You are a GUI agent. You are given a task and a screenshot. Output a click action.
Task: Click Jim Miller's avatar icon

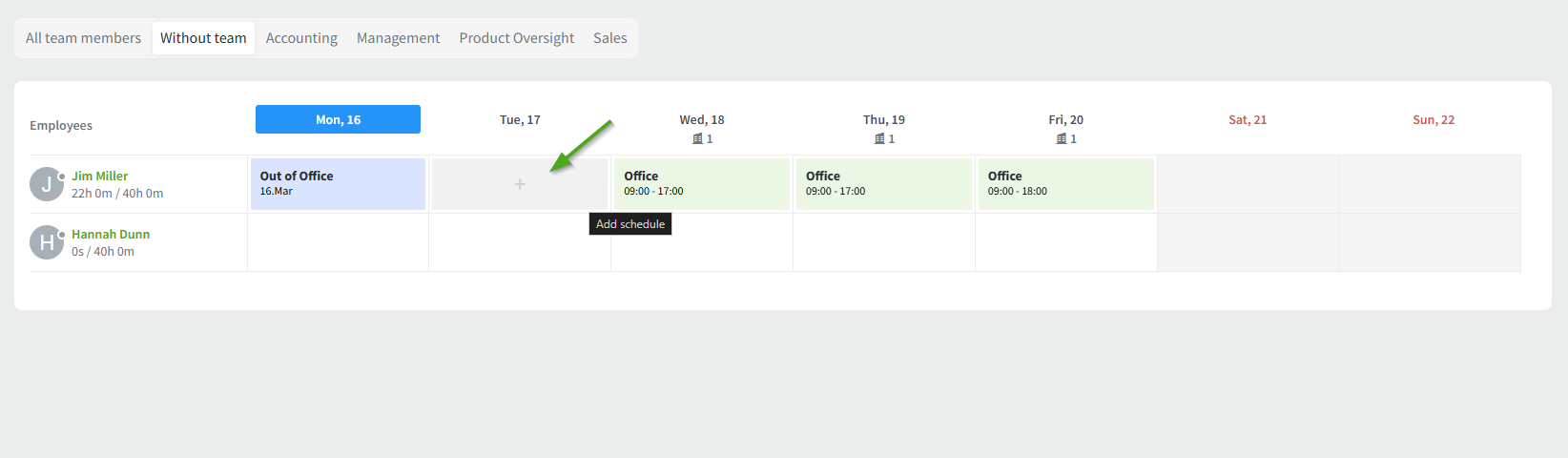[x=47, y=184]
